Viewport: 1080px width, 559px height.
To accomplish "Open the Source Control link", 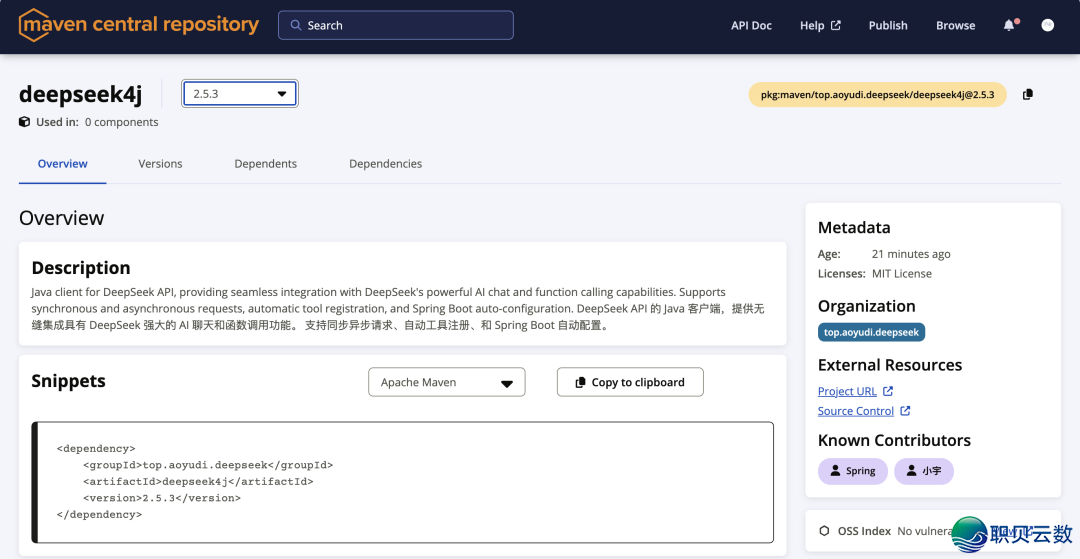I will coord(855,412).
